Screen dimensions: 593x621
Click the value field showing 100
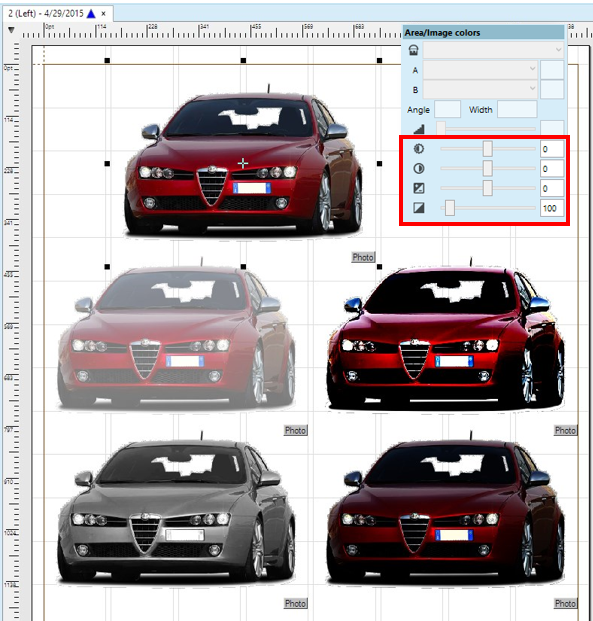(x=552, y=208)
